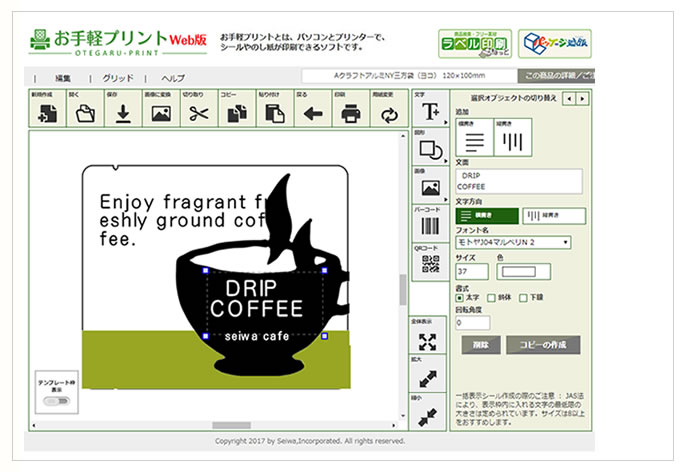The height and width of the screenshot is (472, 690).
Task: Open the フォント名 font dropdown
Action: (x=514, y=242)
